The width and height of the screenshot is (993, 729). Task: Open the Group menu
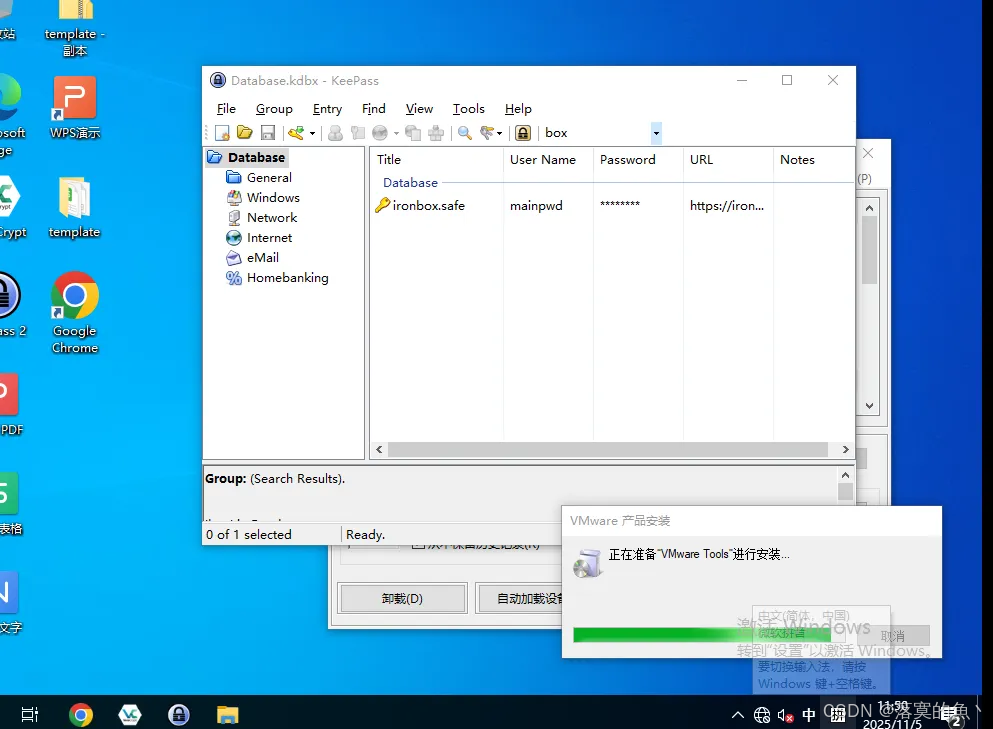[x=274, y=109]
